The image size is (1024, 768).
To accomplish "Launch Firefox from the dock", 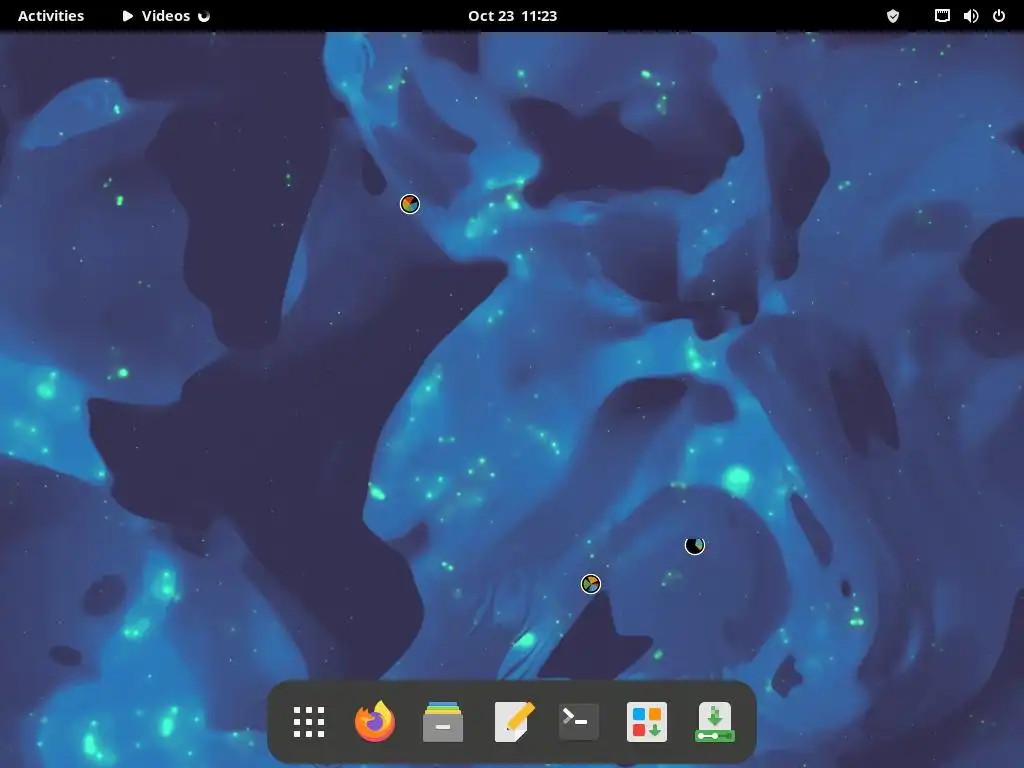I will click(375, 721).
